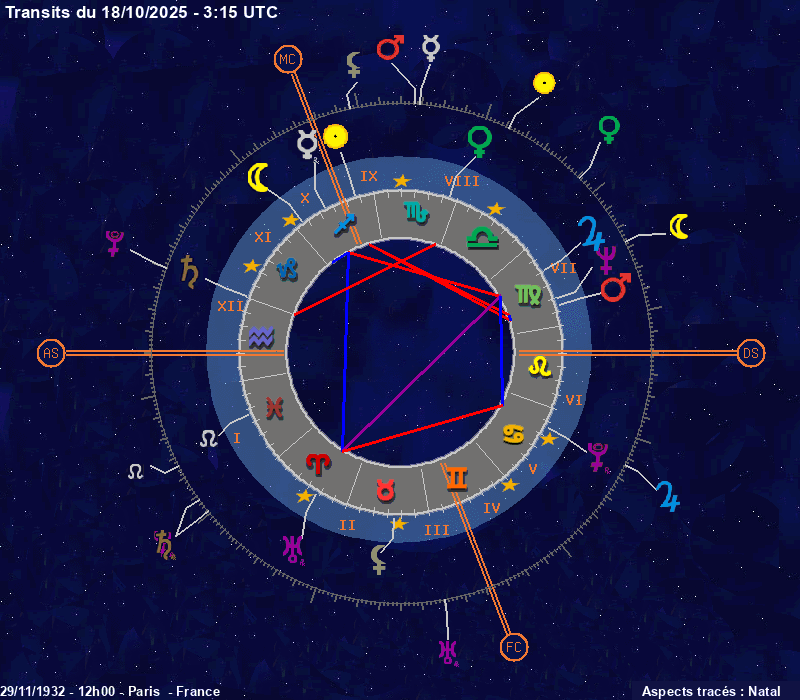Select the AS ascendant marker
800x700 pixels.
[50, 353]
